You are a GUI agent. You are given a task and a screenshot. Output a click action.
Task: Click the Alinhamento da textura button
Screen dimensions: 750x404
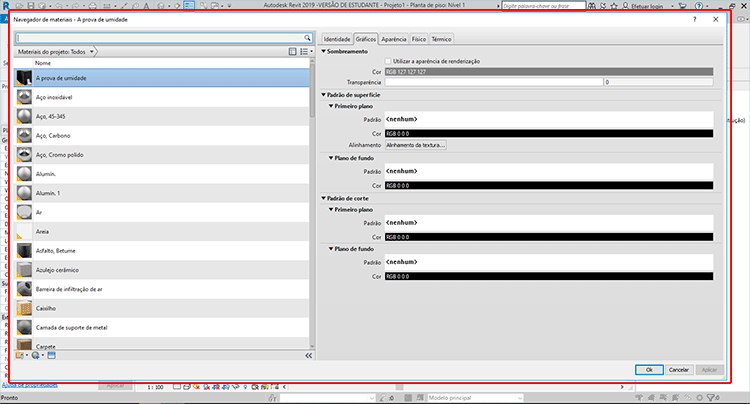coord(416,145)
